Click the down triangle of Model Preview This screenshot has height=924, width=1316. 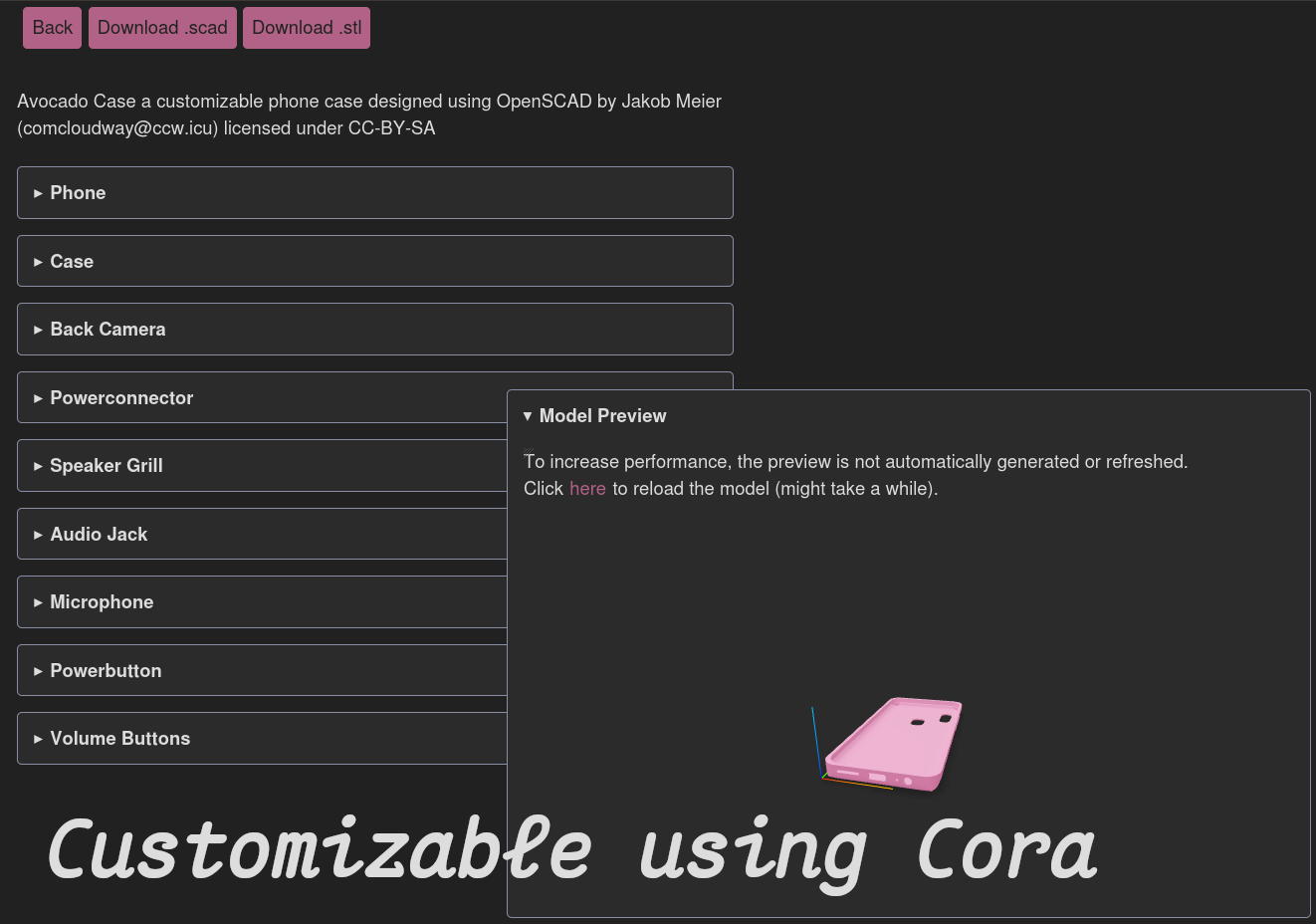pyautogui.click(x=528, y=416)
